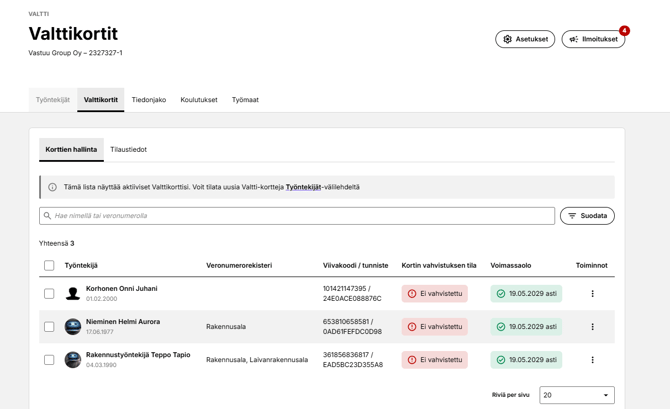This screenshot has width=670, height=409.
Task: Click the VALTTI breadcrumb label
Action: click(38, 14)
